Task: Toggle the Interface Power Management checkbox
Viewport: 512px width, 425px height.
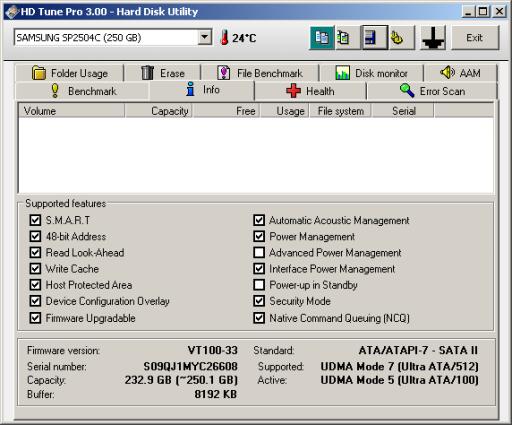Action: click(259, 269)
